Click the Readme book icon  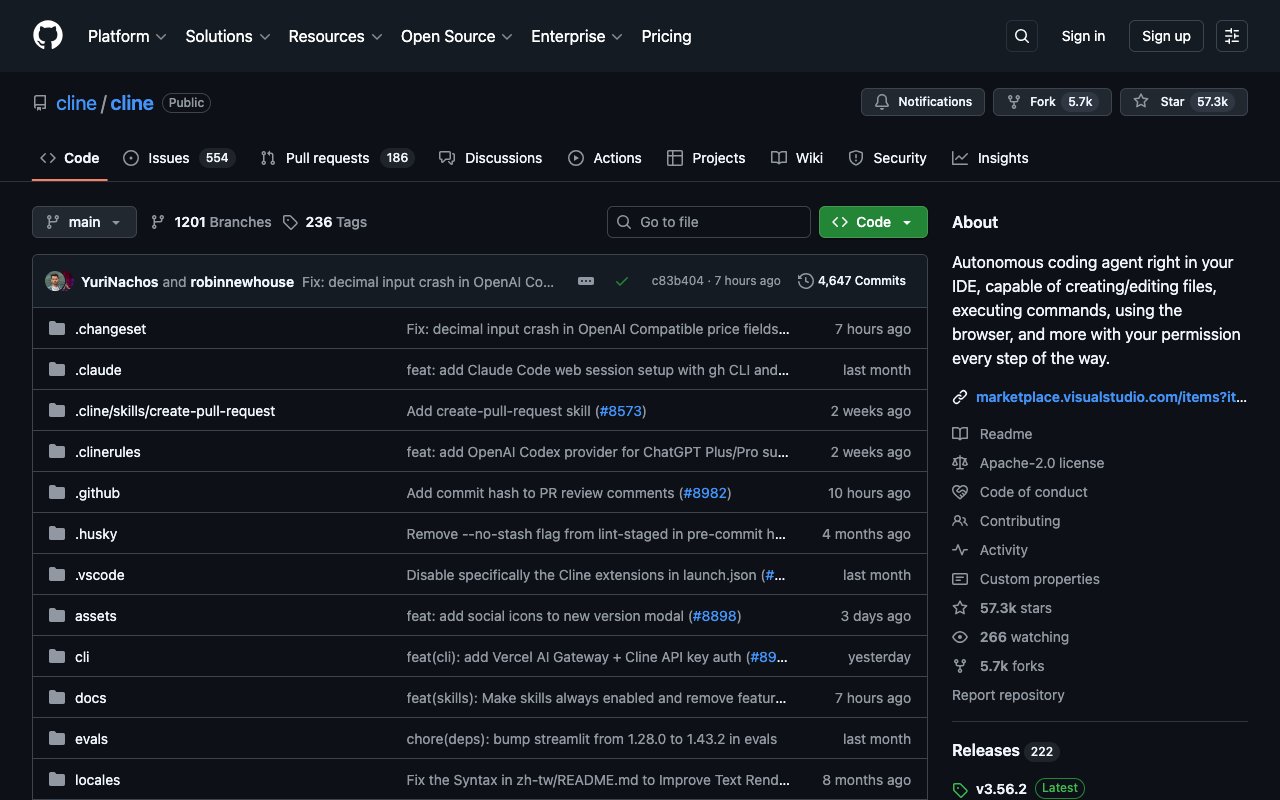click(x=960, y=433)
